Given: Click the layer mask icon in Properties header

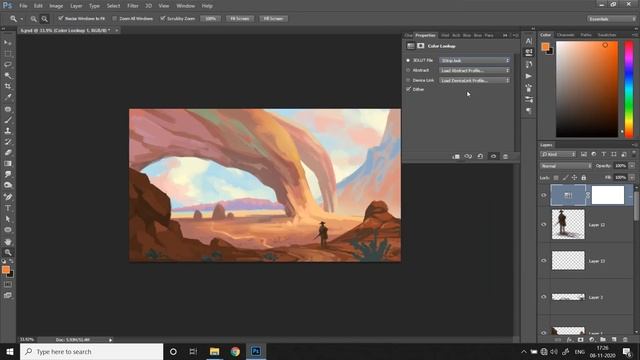Looking at the screenshot, I should click(x=420, y=46).
